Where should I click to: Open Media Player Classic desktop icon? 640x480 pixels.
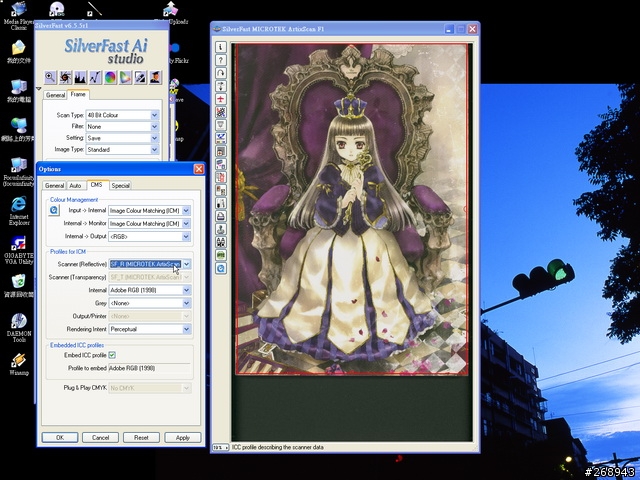(18, 16)
